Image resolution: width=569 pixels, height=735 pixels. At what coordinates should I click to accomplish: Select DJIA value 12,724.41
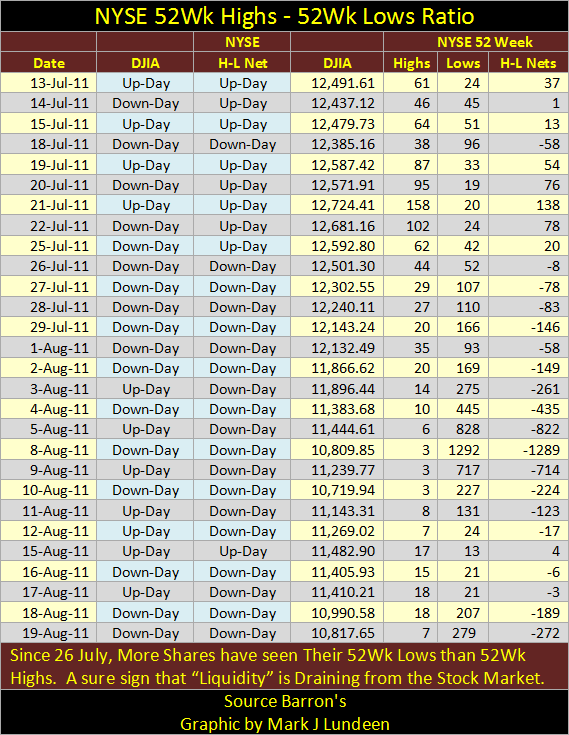[x=337, y=205]
